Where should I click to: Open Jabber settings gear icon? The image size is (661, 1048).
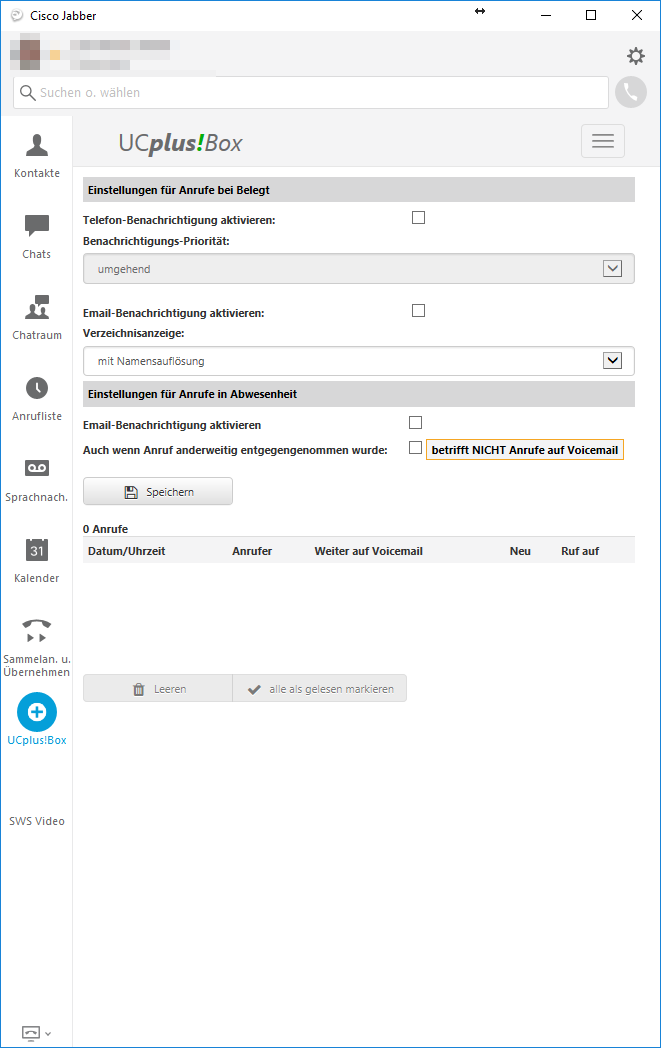click(636, 55)
